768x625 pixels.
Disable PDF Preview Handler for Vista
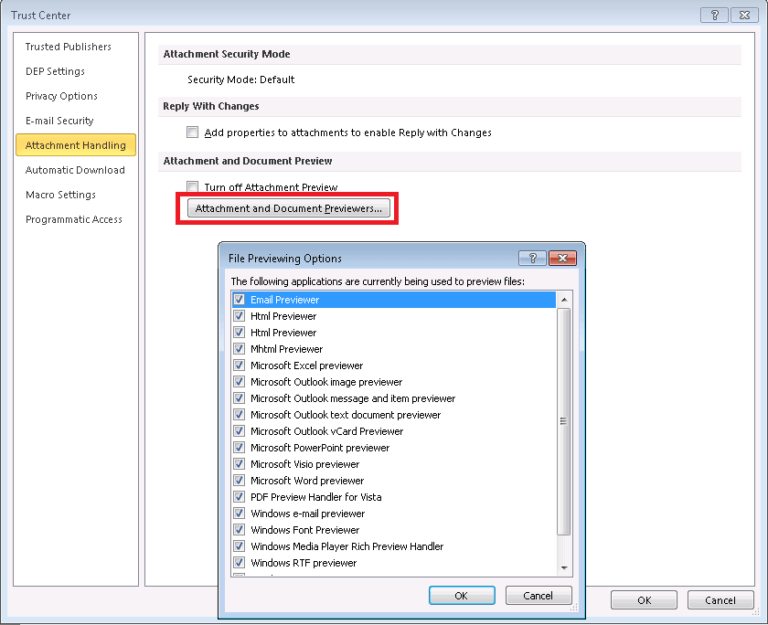point(239,497)
